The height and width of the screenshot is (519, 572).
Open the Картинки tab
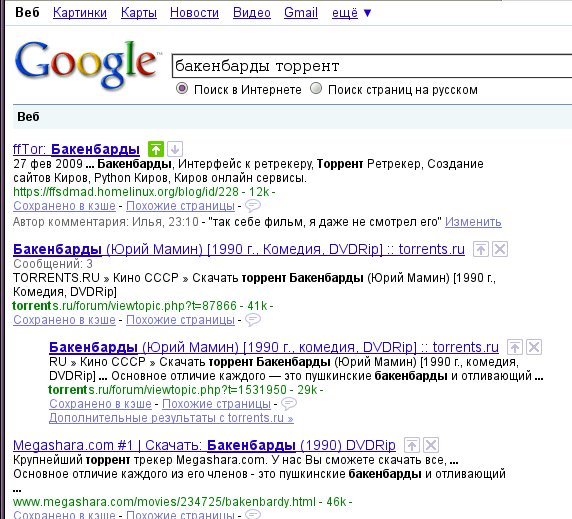pos(80,13)
